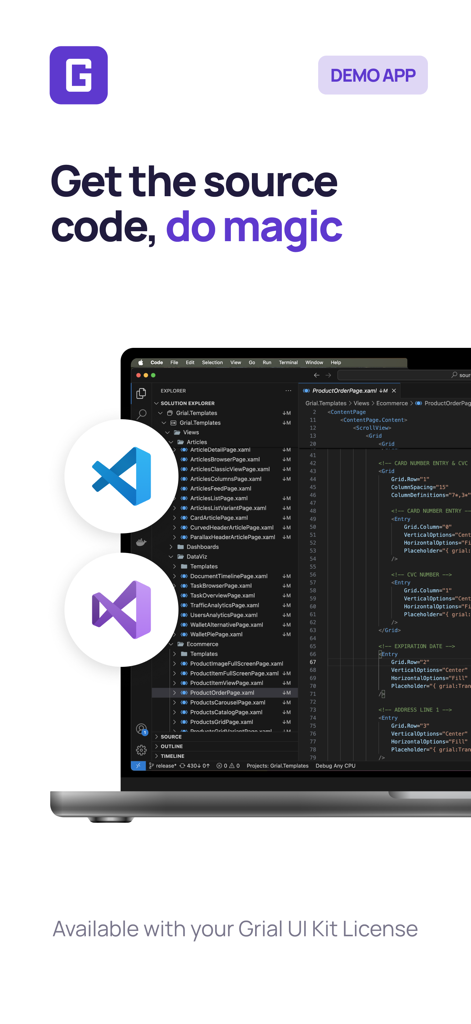Open Explorer more actions ellipsis
471x1024 pixels.
[288, 391]
